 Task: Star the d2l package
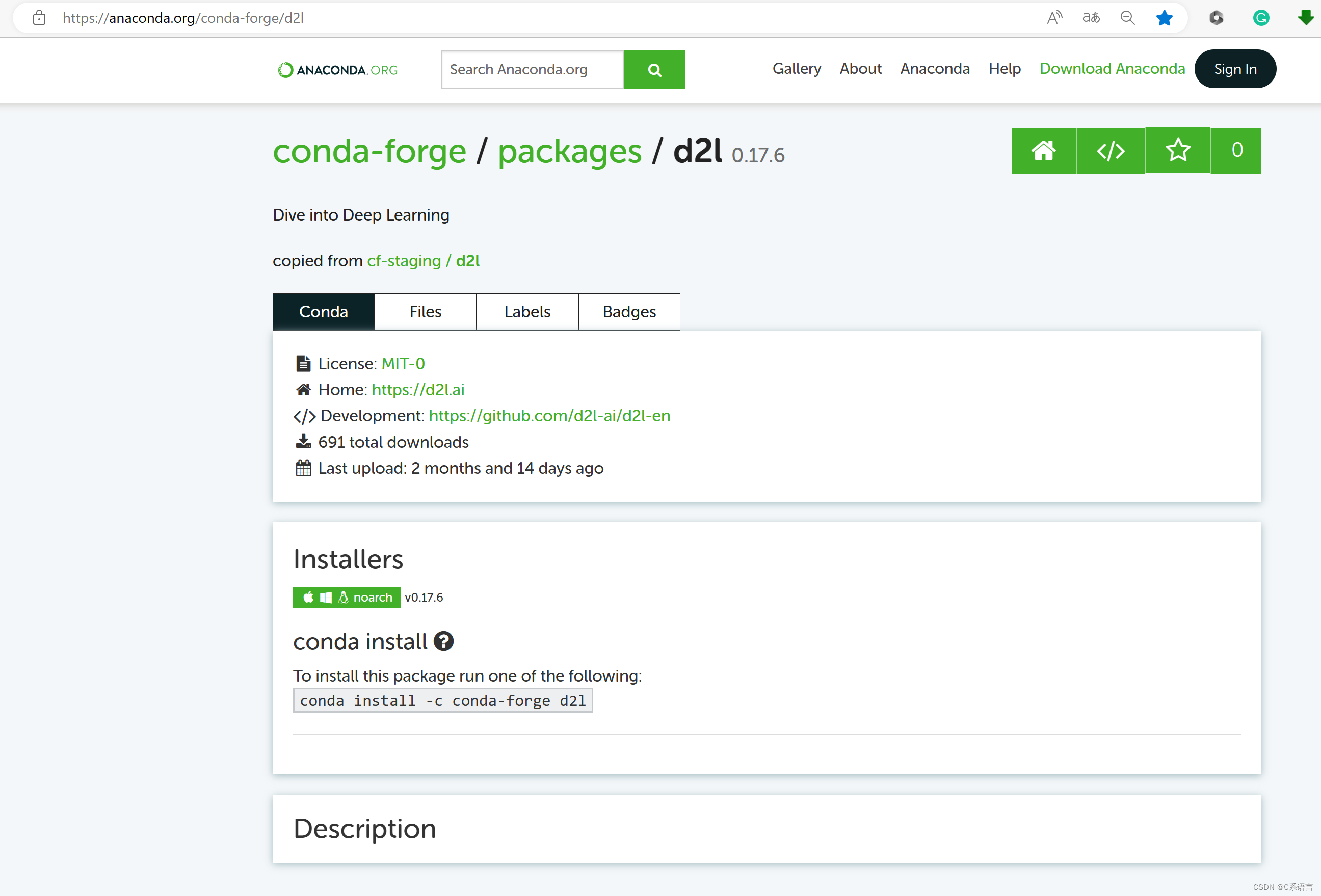1178,151
